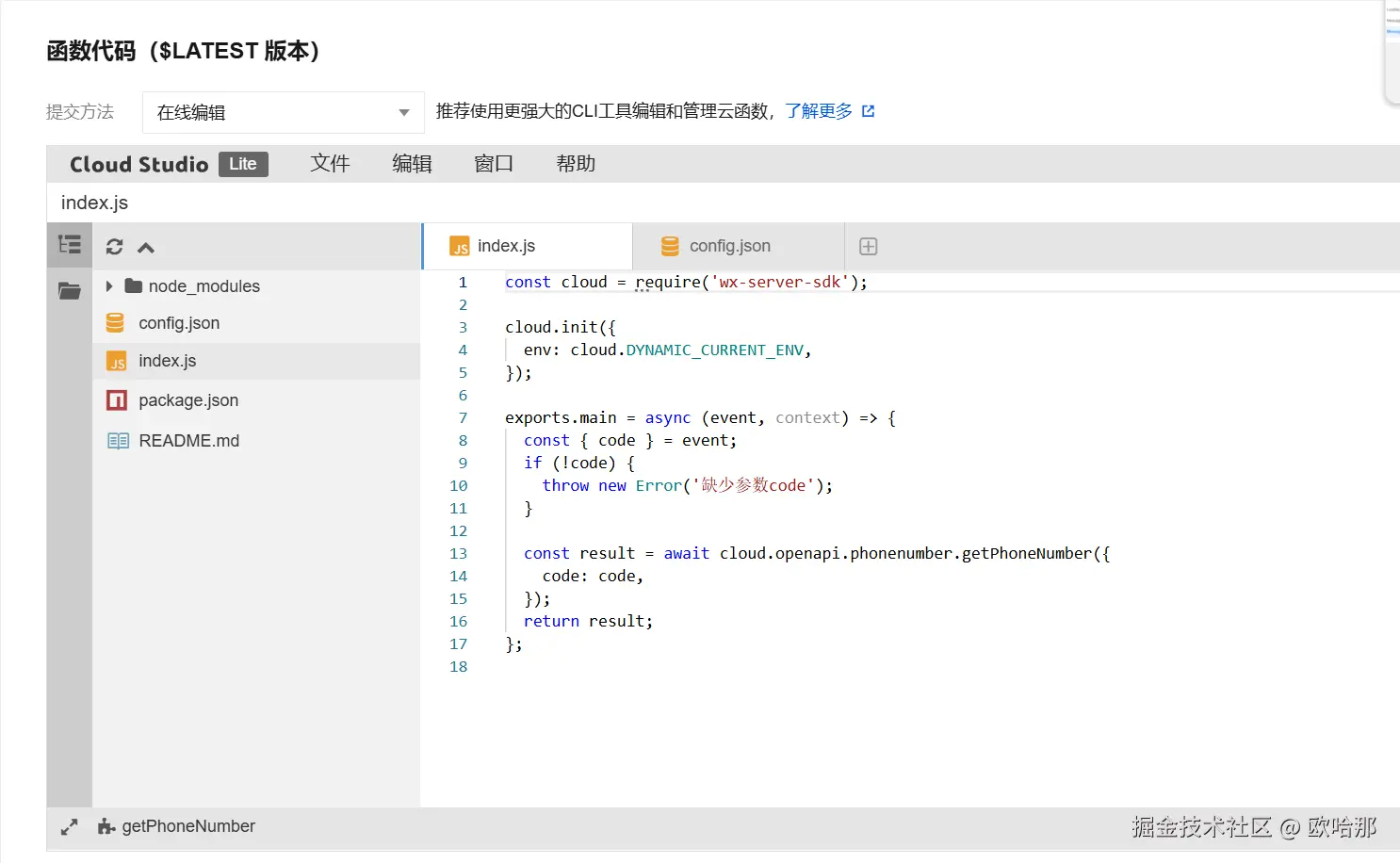Click the index.js breadcrumb path
Screen dimensions: 1400x863
tap(94, 203)
